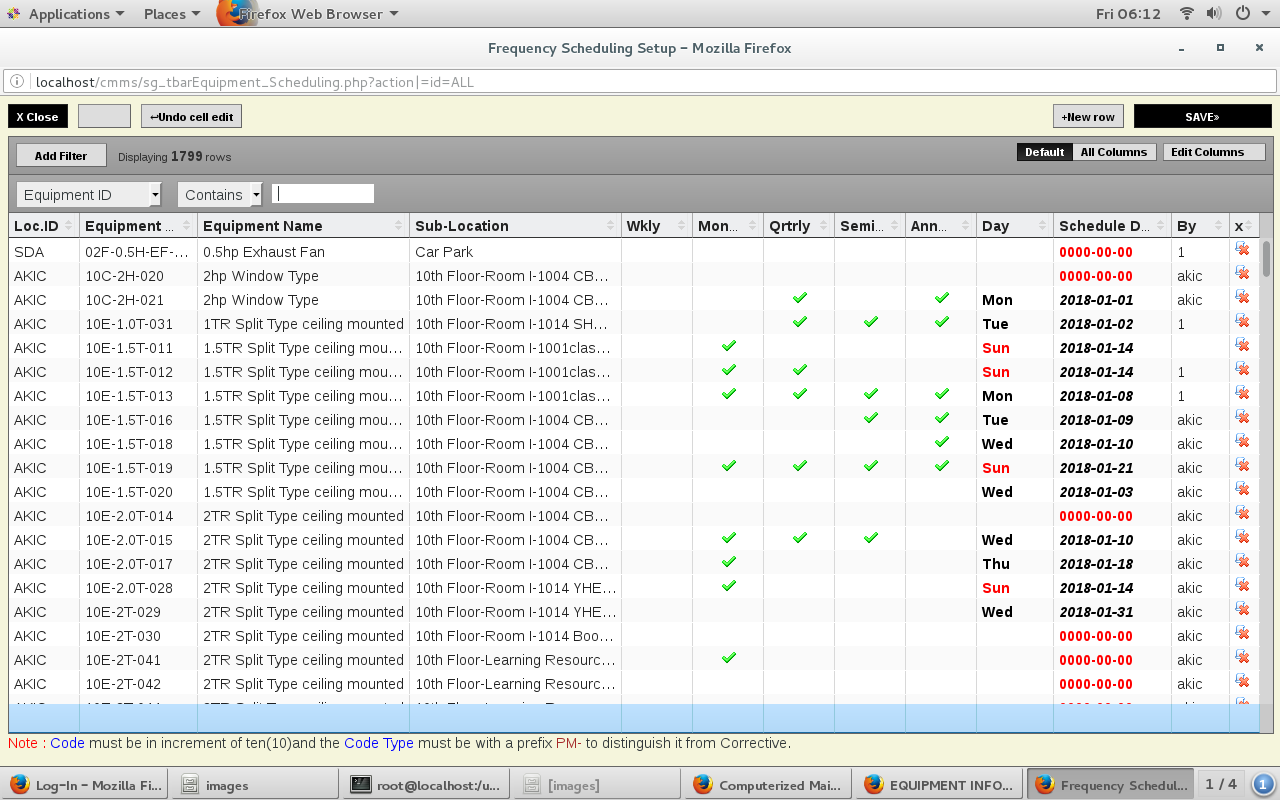
Task: Click delete icon for 10E-1.5T-013 row
Action: click(x=1242, y=394)
